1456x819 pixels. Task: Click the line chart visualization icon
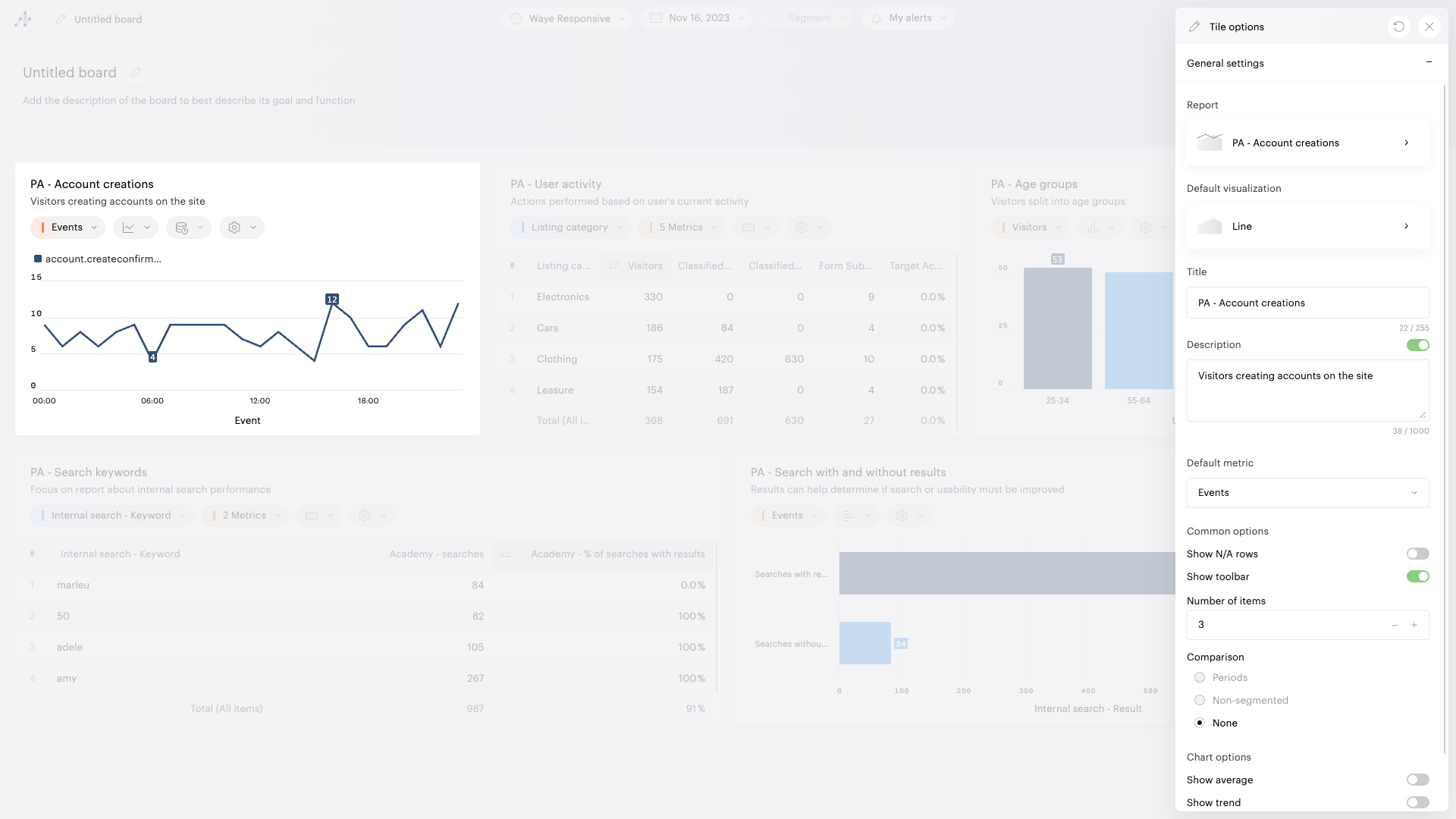129,227
